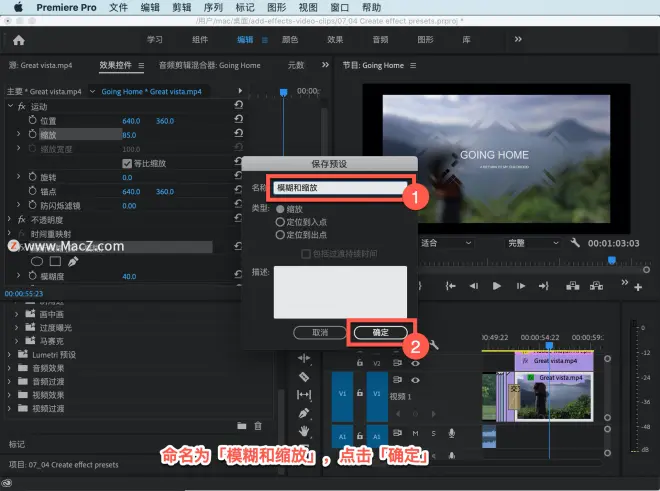This screenshot has width=660, height=491.
Task: Create a four-point polygon mask
Action: (x=55, y=262)
